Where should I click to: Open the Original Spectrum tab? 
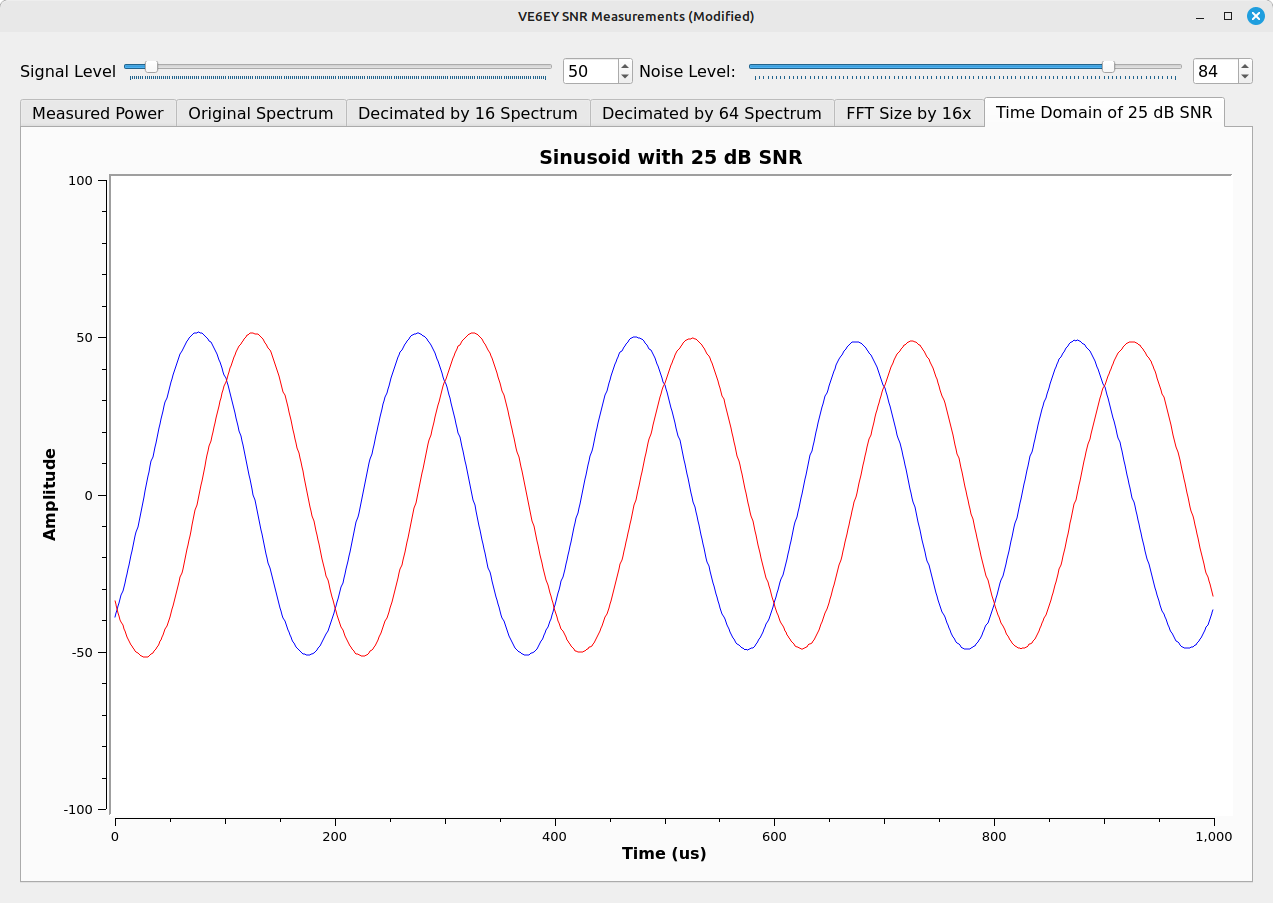click(x=260, y=113)
